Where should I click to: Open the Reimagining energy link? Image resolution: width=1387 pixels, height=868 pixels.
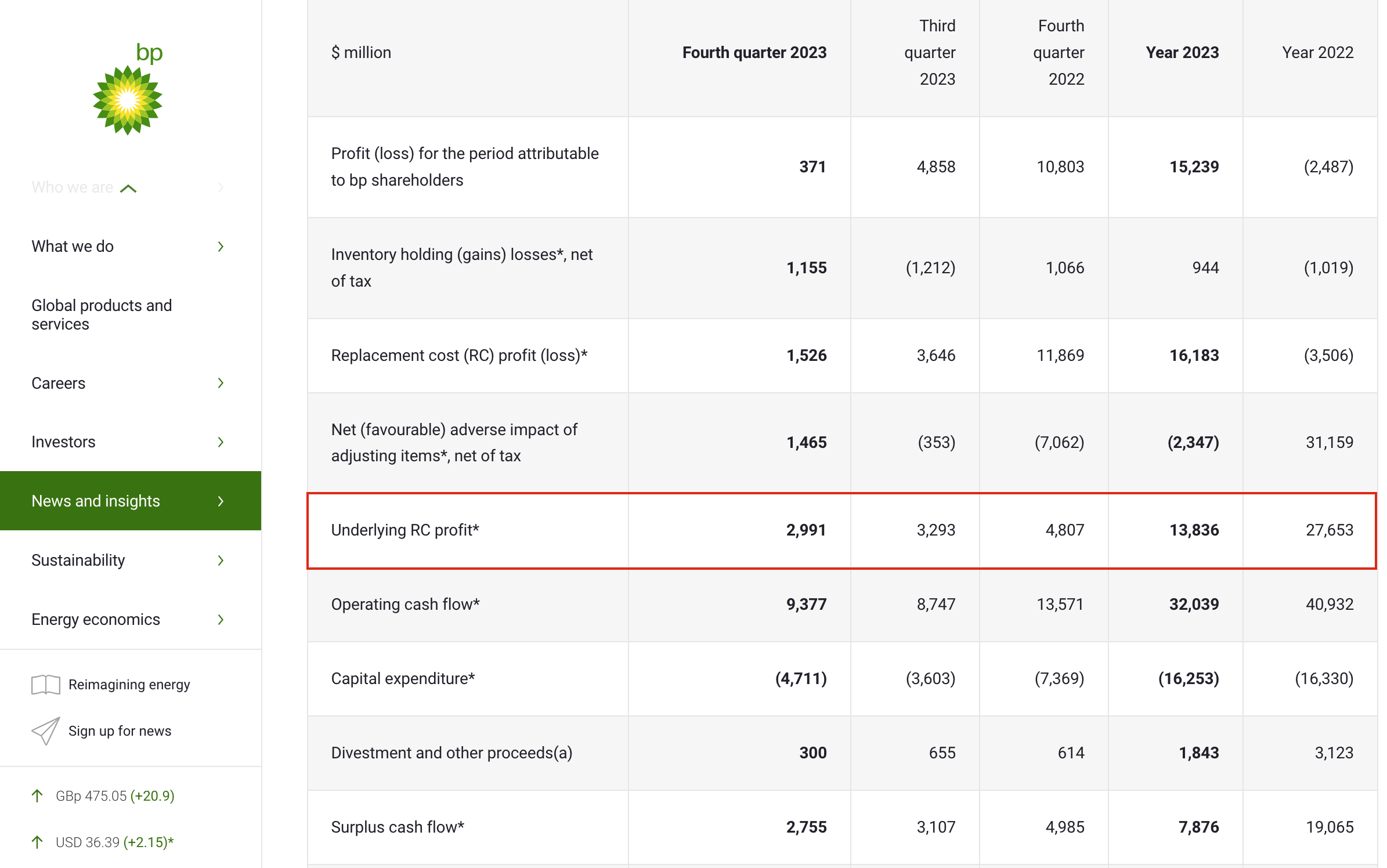[129, 685]
